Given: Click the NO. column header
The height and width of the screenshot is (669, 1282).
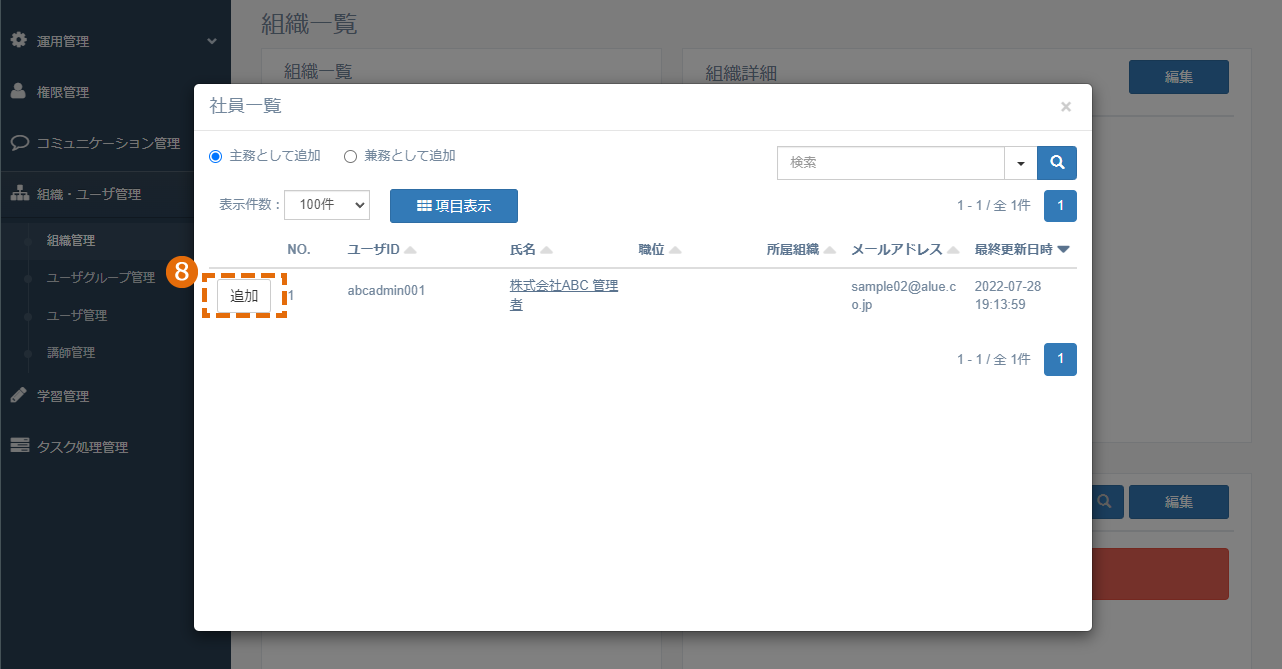Looking at the screenshot, I should pos(299,250).
